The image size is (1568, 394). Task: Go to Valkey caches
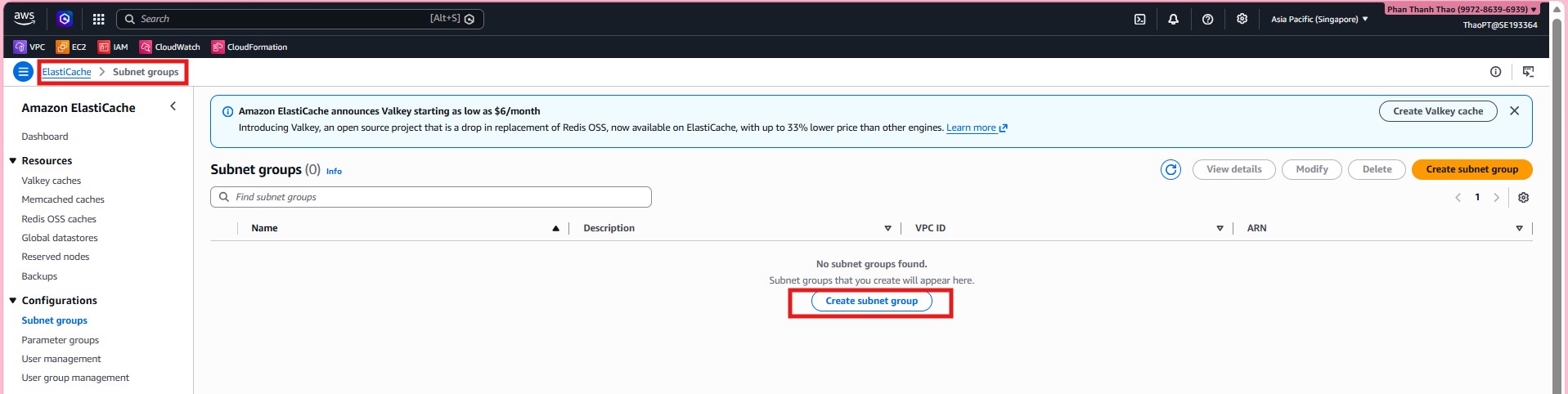[x=51, y=181]
